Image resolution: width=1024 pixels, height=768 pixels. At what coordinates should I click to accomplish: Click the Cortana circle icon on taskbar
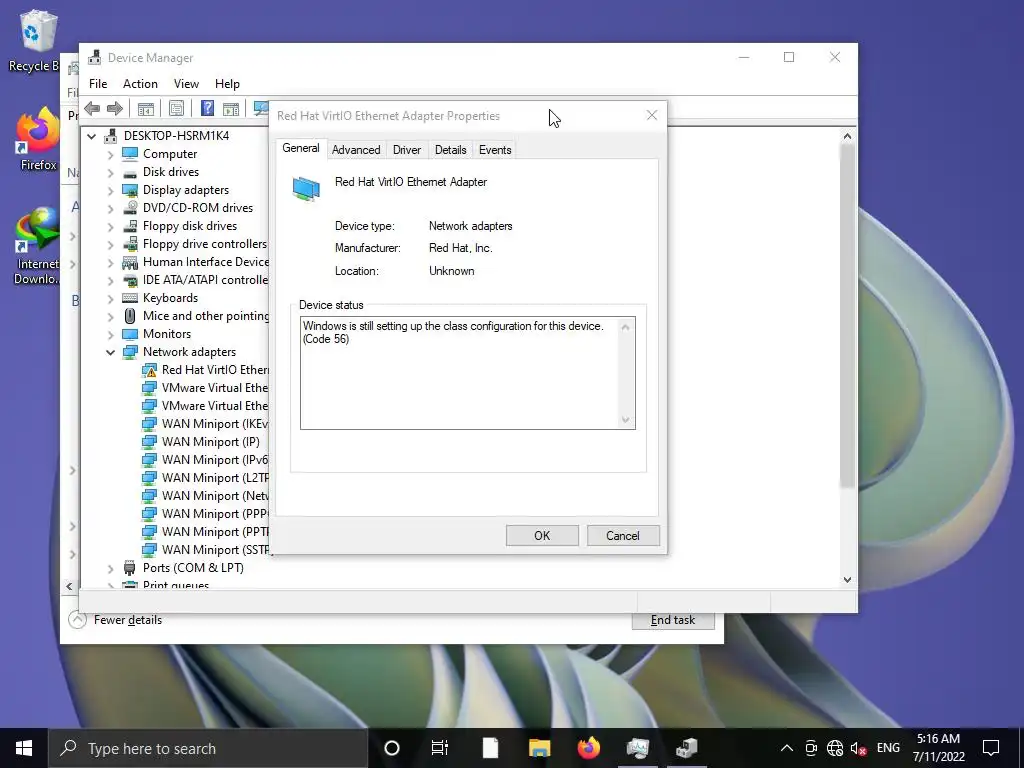(392, 748)
